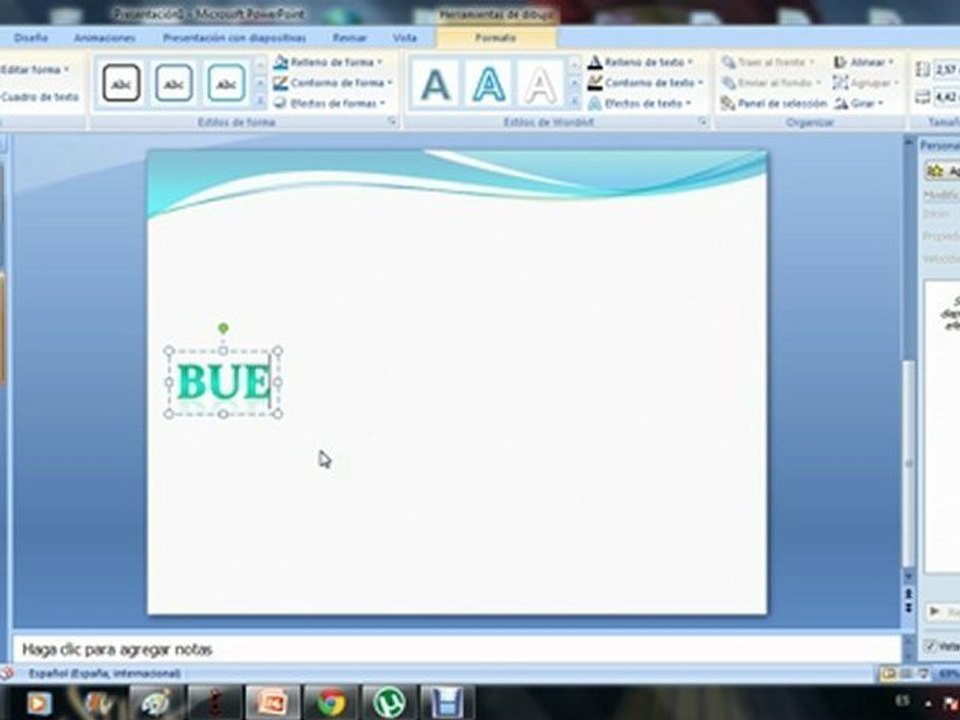960x720 pixels.
Task: Open uTorrent from the taskbar
Action: tap(389, 702)
